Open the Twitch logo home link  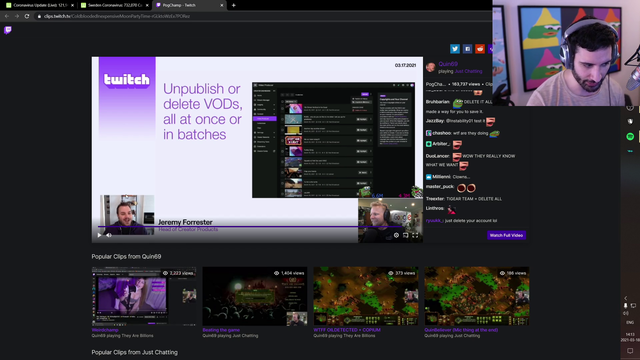coord(8,30)
